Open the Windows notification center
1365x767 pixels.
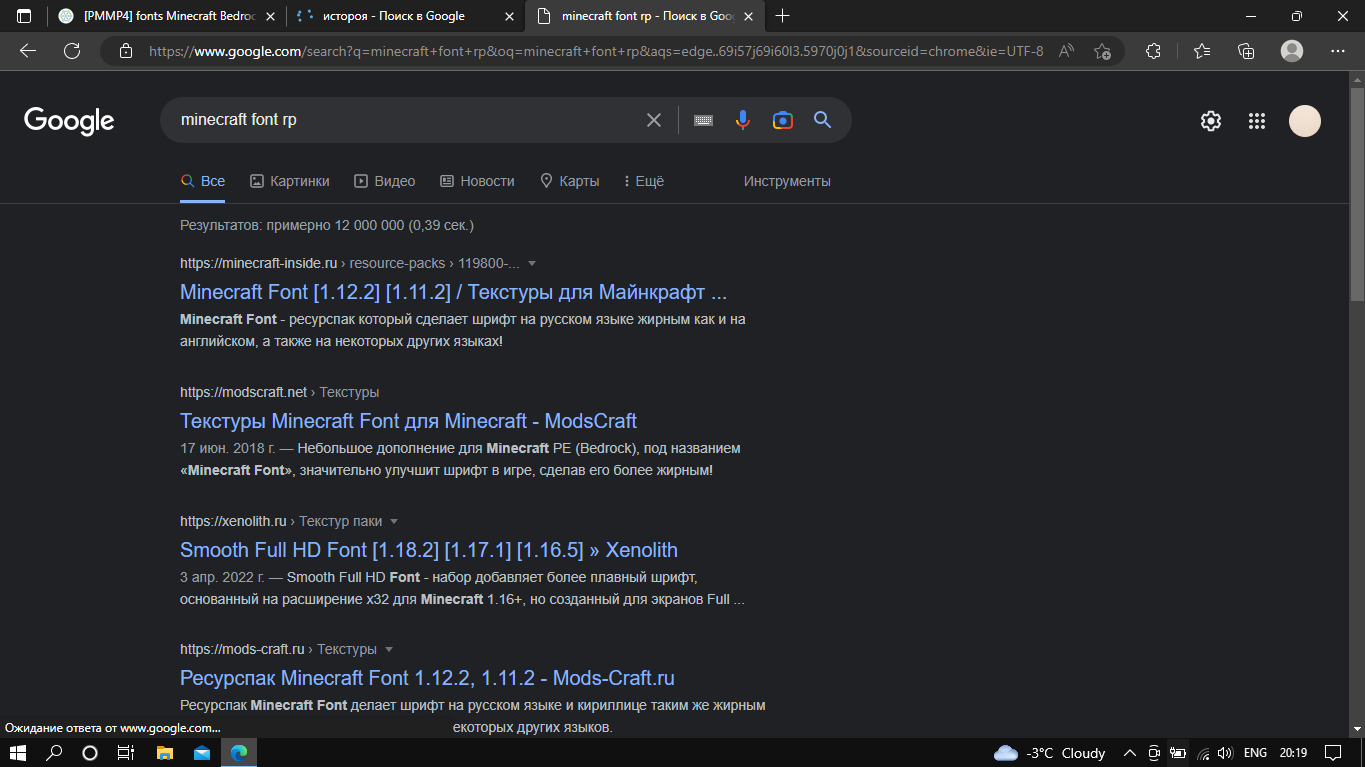1333,753
